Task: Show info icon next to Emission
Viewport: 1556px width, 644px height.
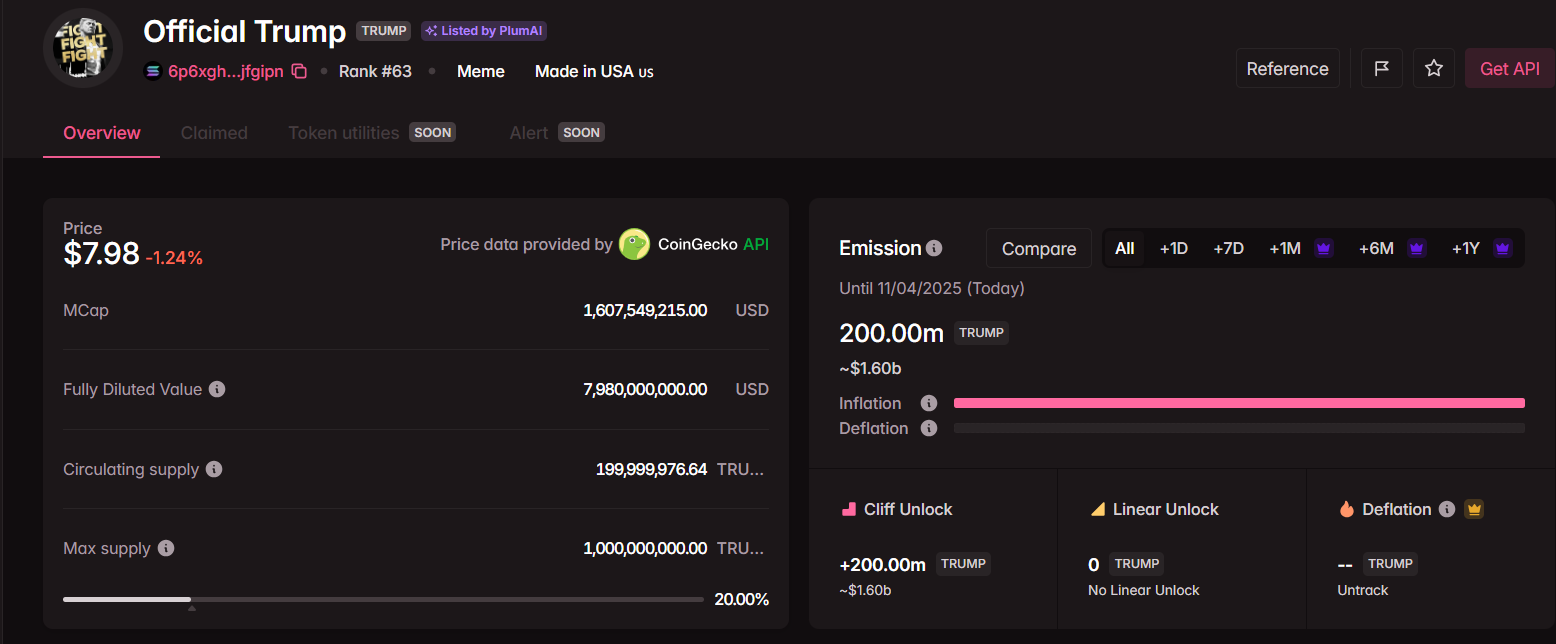Action: pyautogui.click(x=934, y=248)
